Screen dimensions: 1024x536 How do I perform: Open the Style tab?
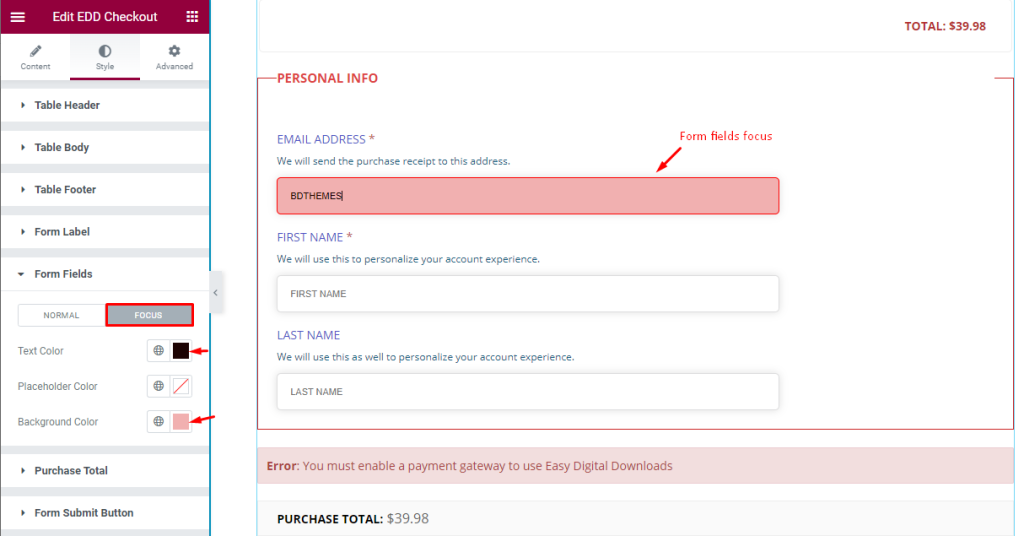(x=104, y=57)
